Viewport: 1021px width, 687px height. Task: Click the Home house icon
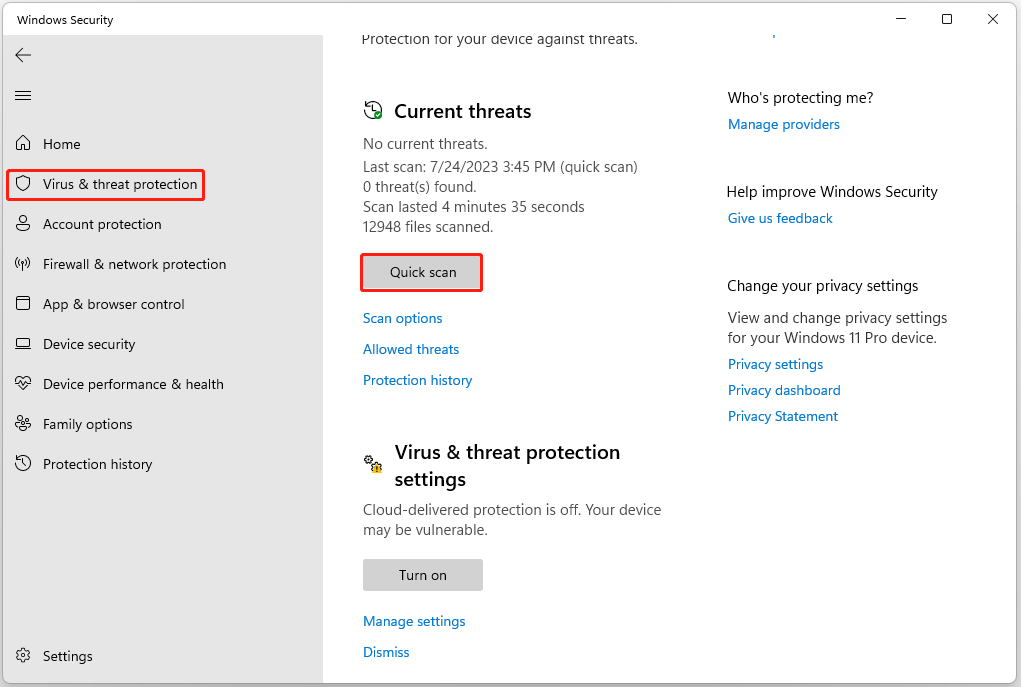(23, 144)
